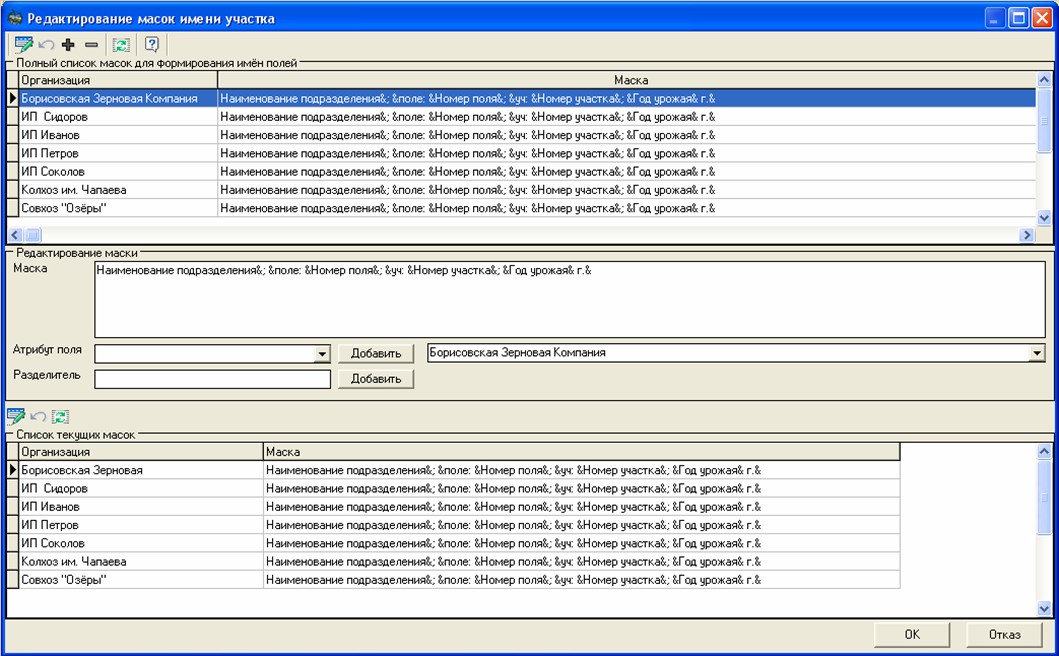The height and width of the screenshot is (656, 1059).
Task: Refresh the full mask list in top toolbar
Action: click(120, 45)
